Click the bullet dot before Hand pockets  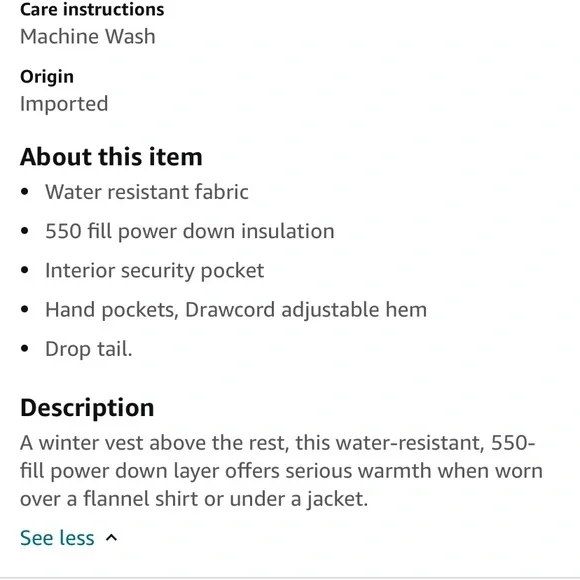pyautogui.click(x=25, y=310)
